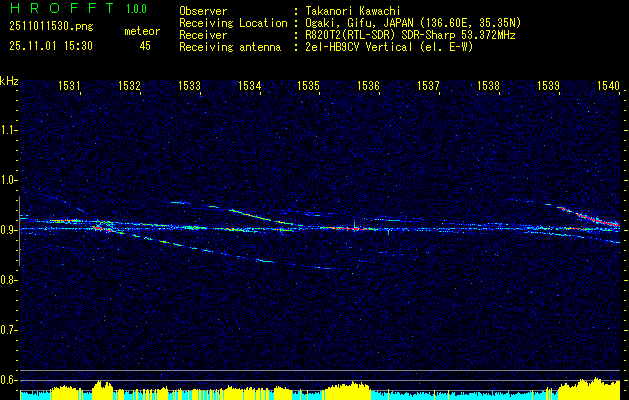Screen dimensions: 629x400
Task: Click the kHz axis unit label
Action: pyautogui.click(x=9, y=81)
